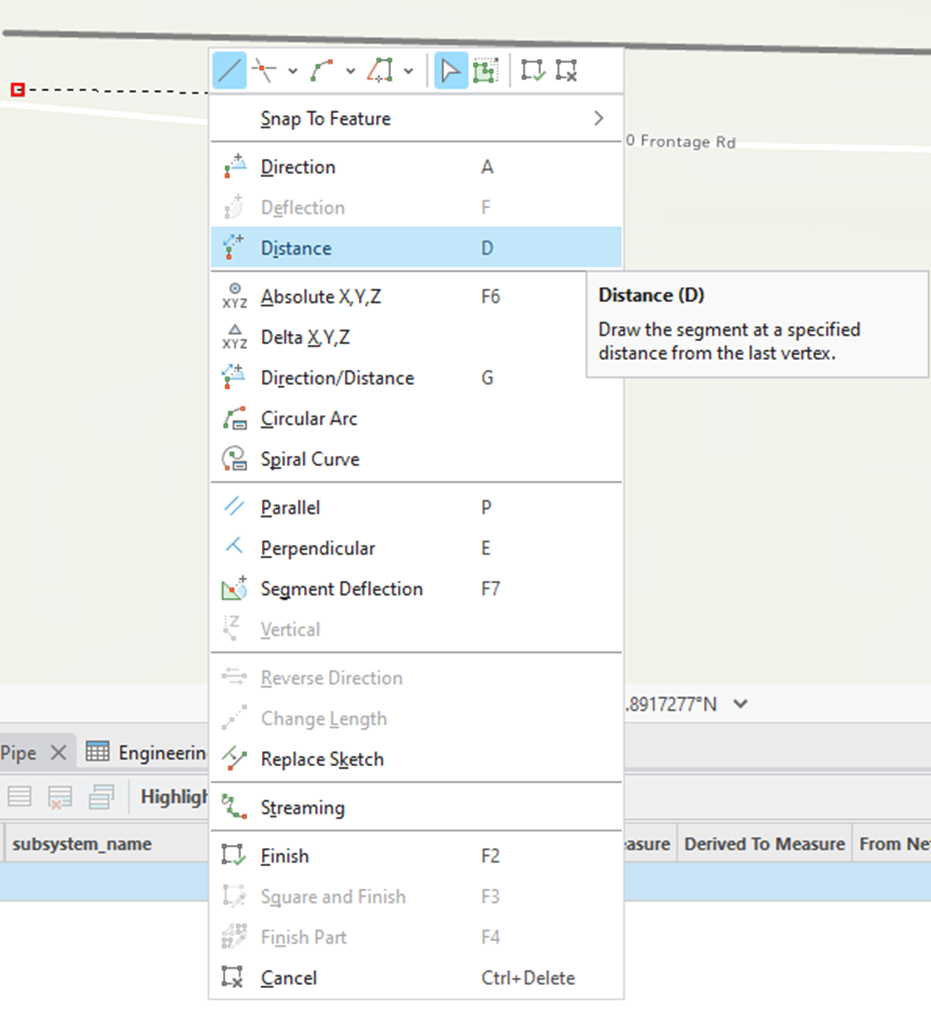Select the point intersection construction tool

click(x=262, y=70)
